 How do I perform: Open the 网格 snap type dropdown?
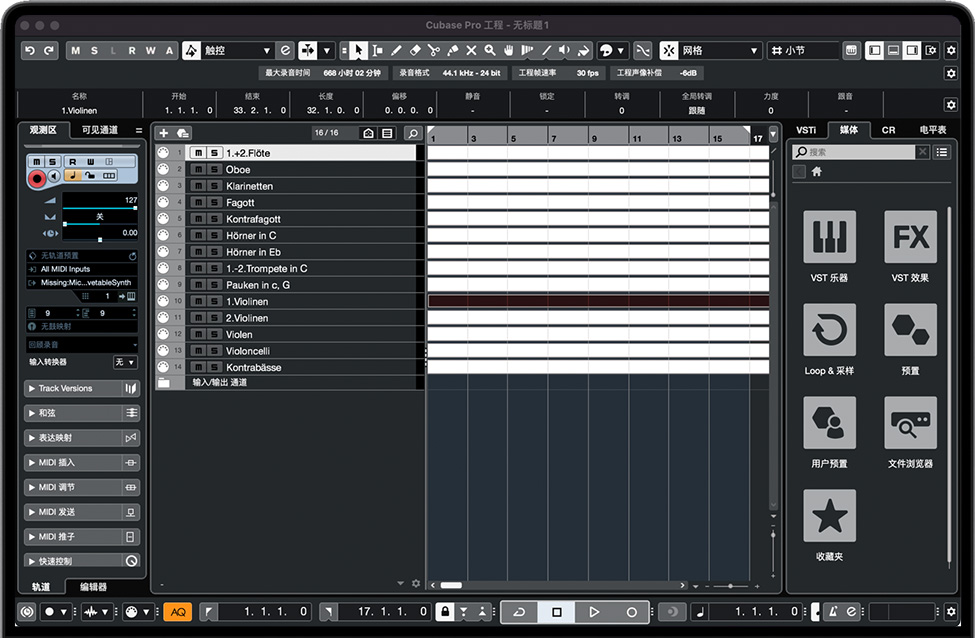coord(720,50)
